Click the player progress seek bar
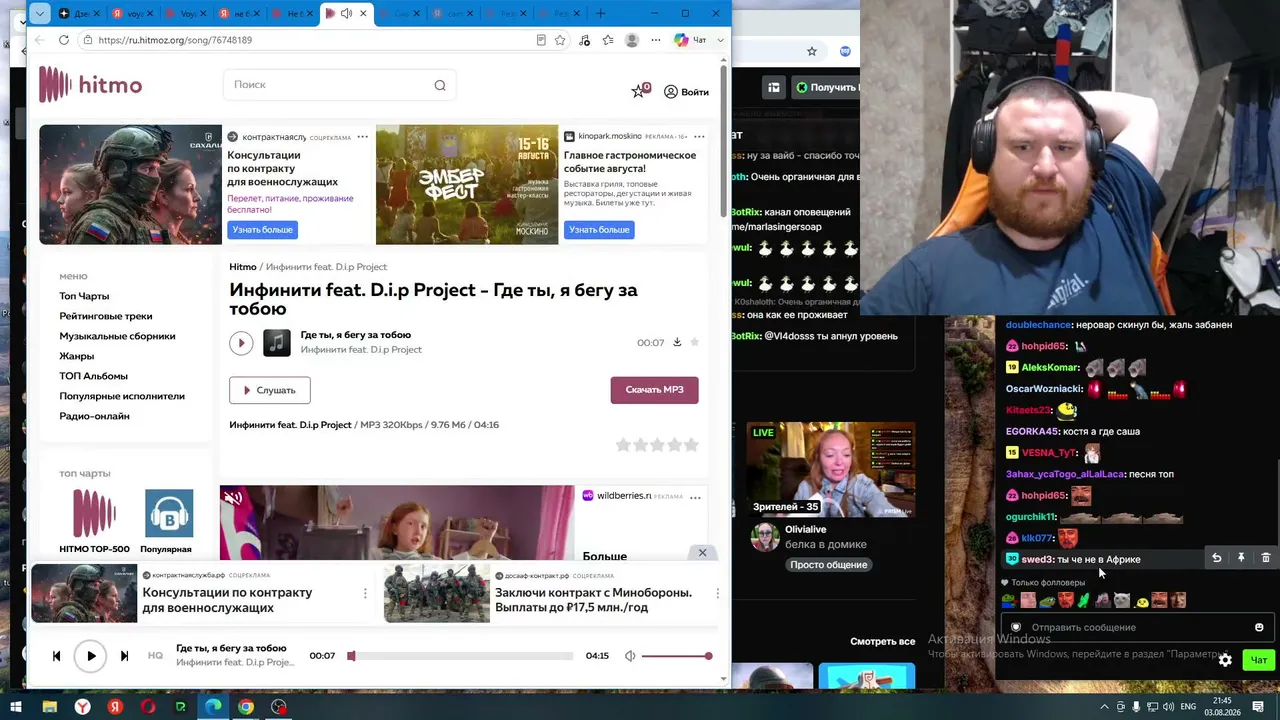Viewport: 1280px width, 720px height. (x=461, y=656)
